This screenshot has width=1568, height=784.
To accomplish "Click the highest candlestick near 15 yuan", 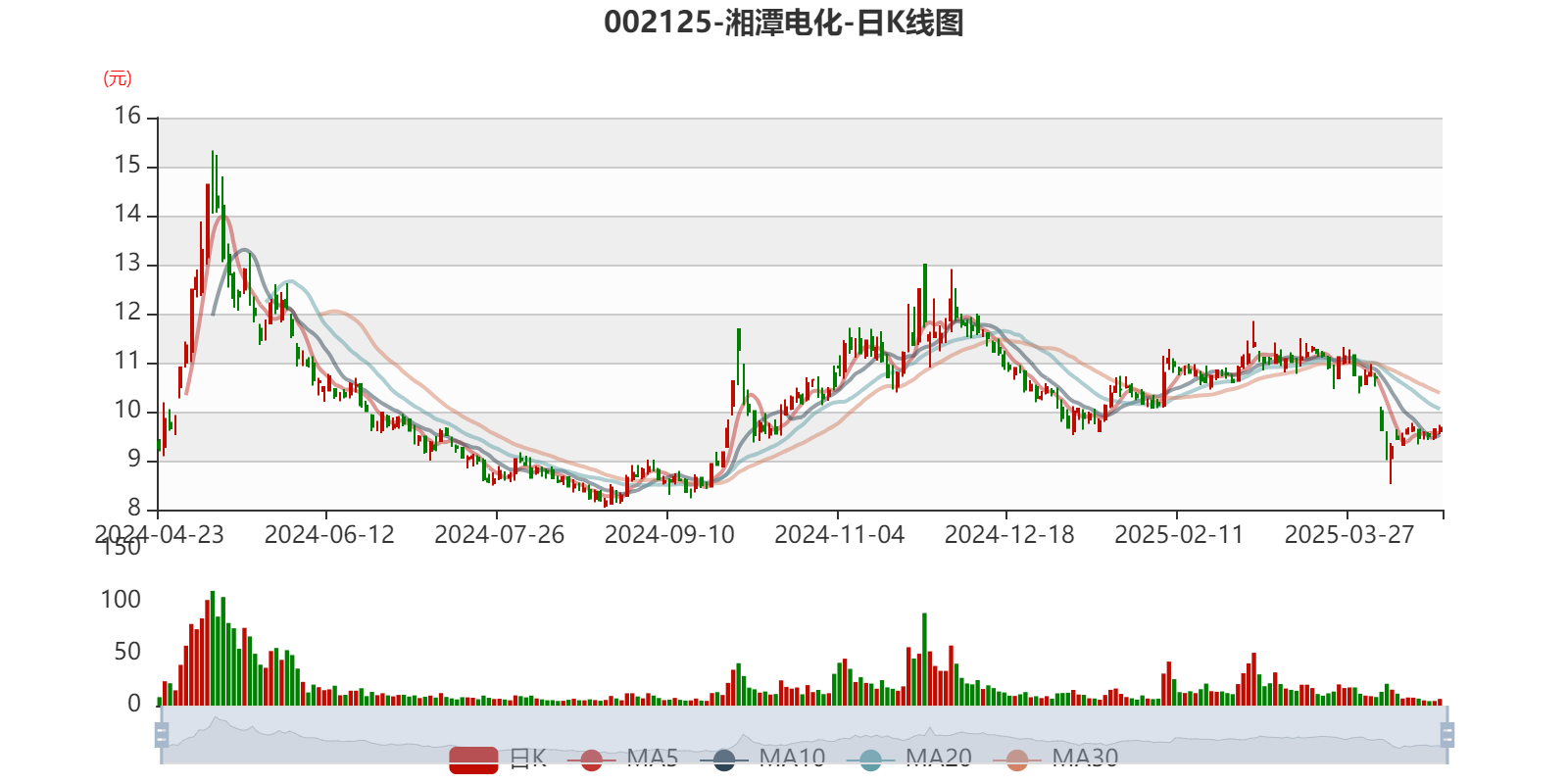I will click(x=213, y=181).
